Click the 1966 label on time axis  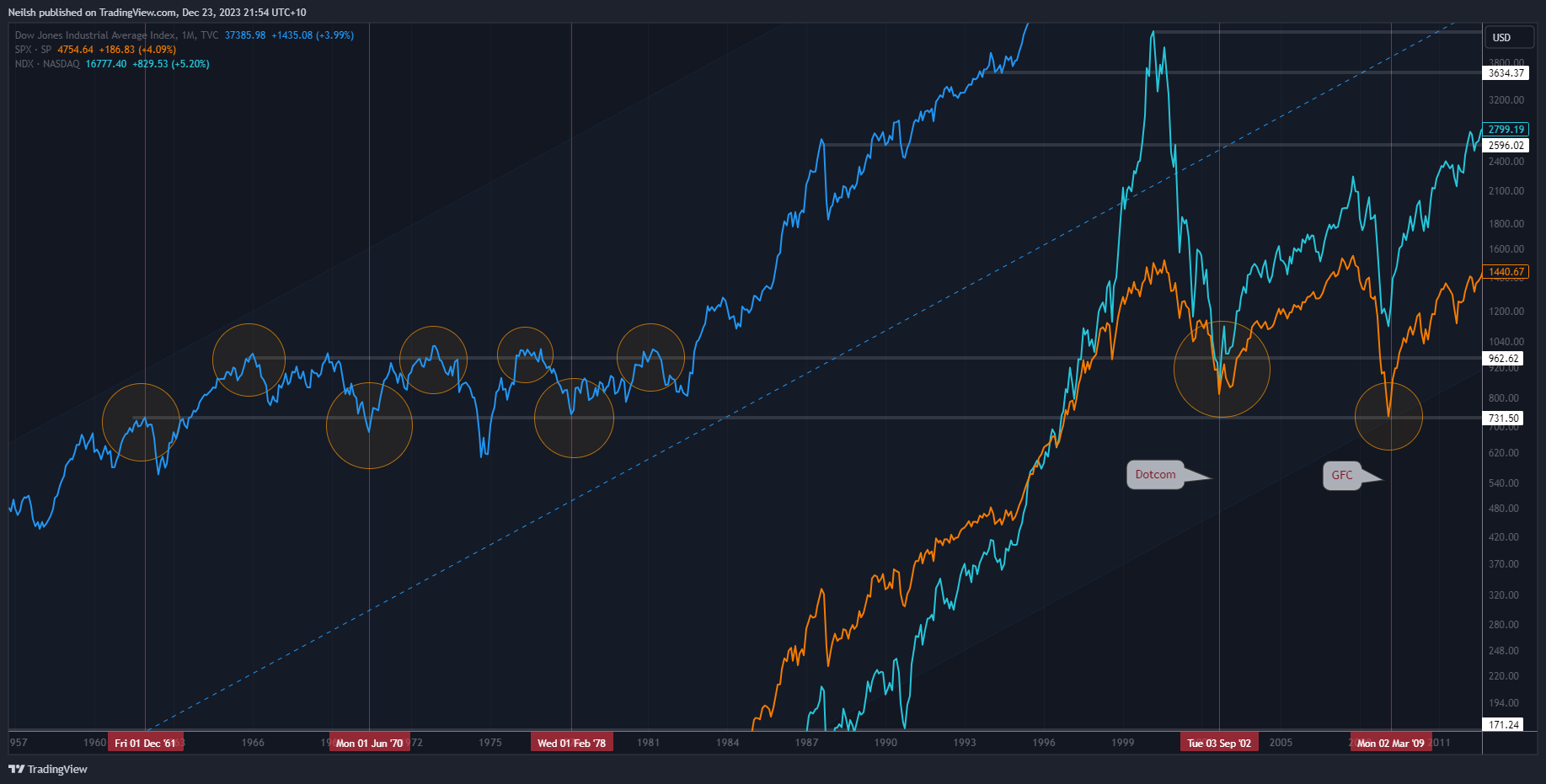click(253, 743)
